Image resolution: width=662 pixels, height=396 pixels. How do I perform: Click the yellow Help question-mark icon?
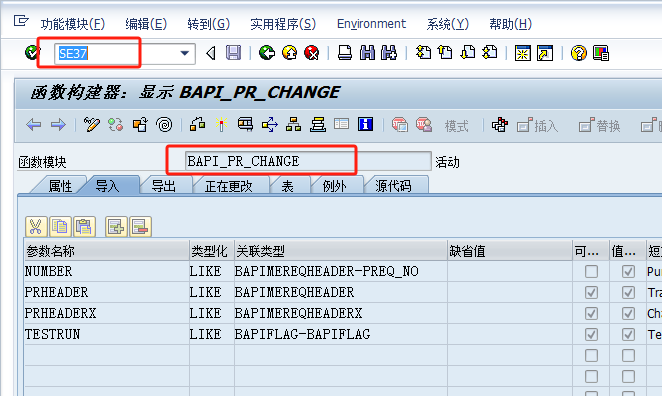[x=578, y=53]
